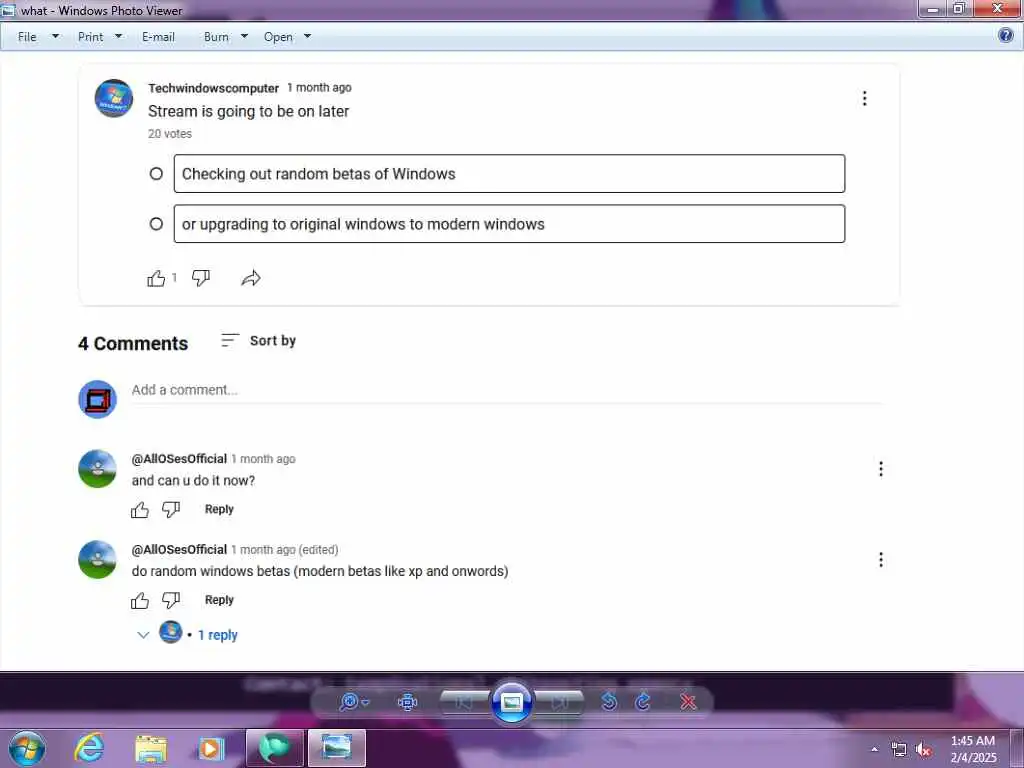Click Techwindowscomputer channel avatar
This screenshot has height=768, width=1024.
(114, 99)
